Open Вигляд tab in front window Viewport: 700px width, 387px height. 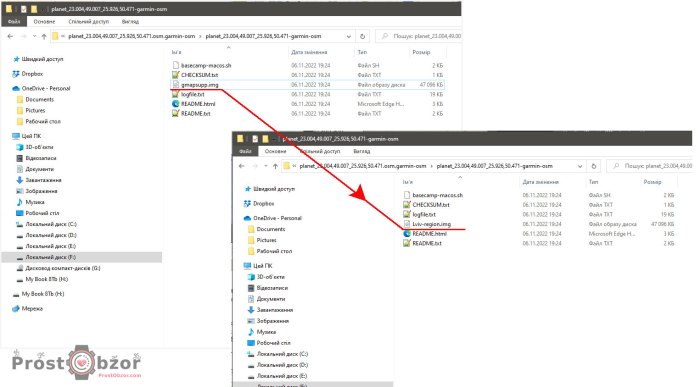[361, 151]
